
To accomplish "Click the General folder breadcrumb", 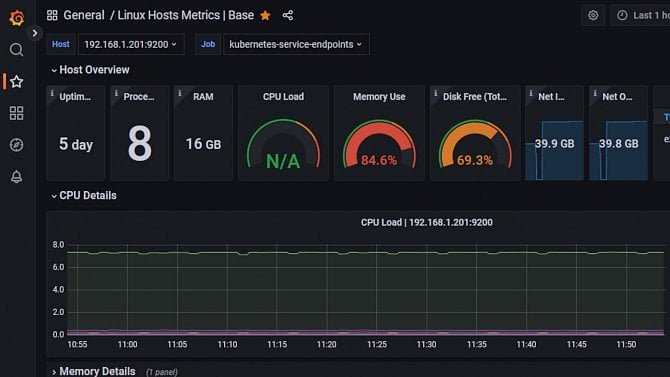I will (84, 15).
